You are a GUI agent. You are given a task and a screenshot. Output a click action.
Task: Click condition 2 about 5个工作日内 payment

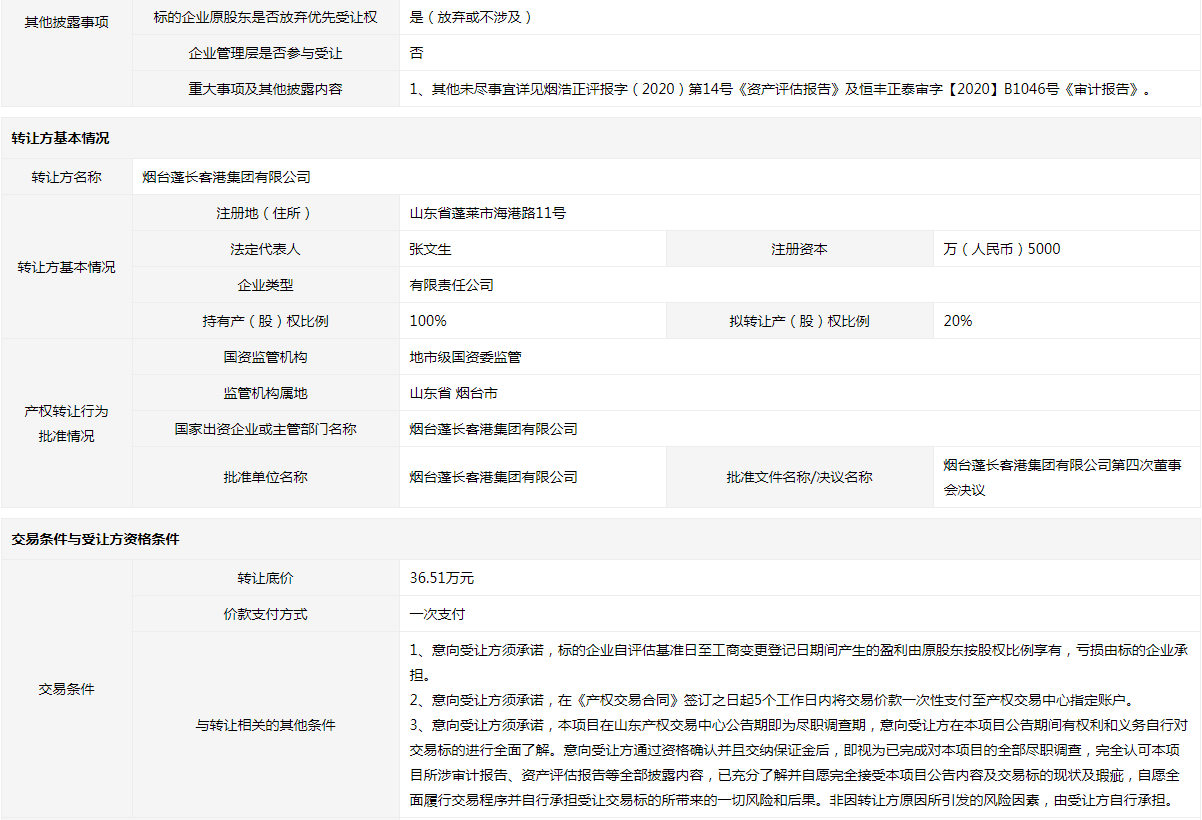[776, 700]
